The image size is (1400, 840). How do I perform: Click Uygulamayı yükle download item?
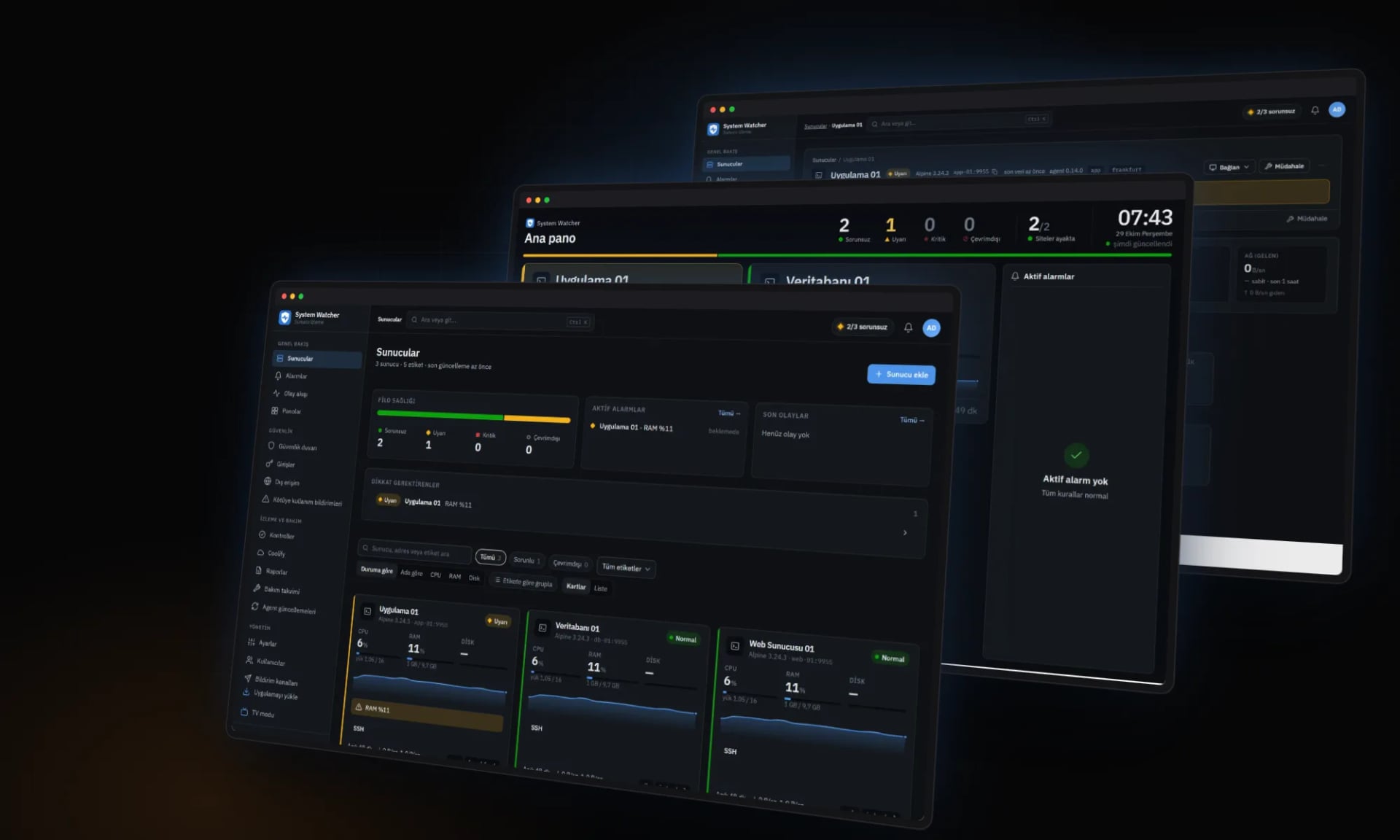pos(271,694)
